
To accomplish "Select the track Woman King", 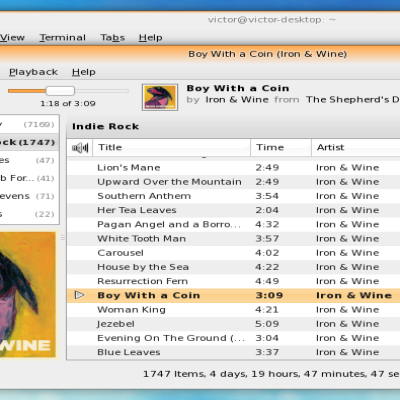I will pos(233,310).
